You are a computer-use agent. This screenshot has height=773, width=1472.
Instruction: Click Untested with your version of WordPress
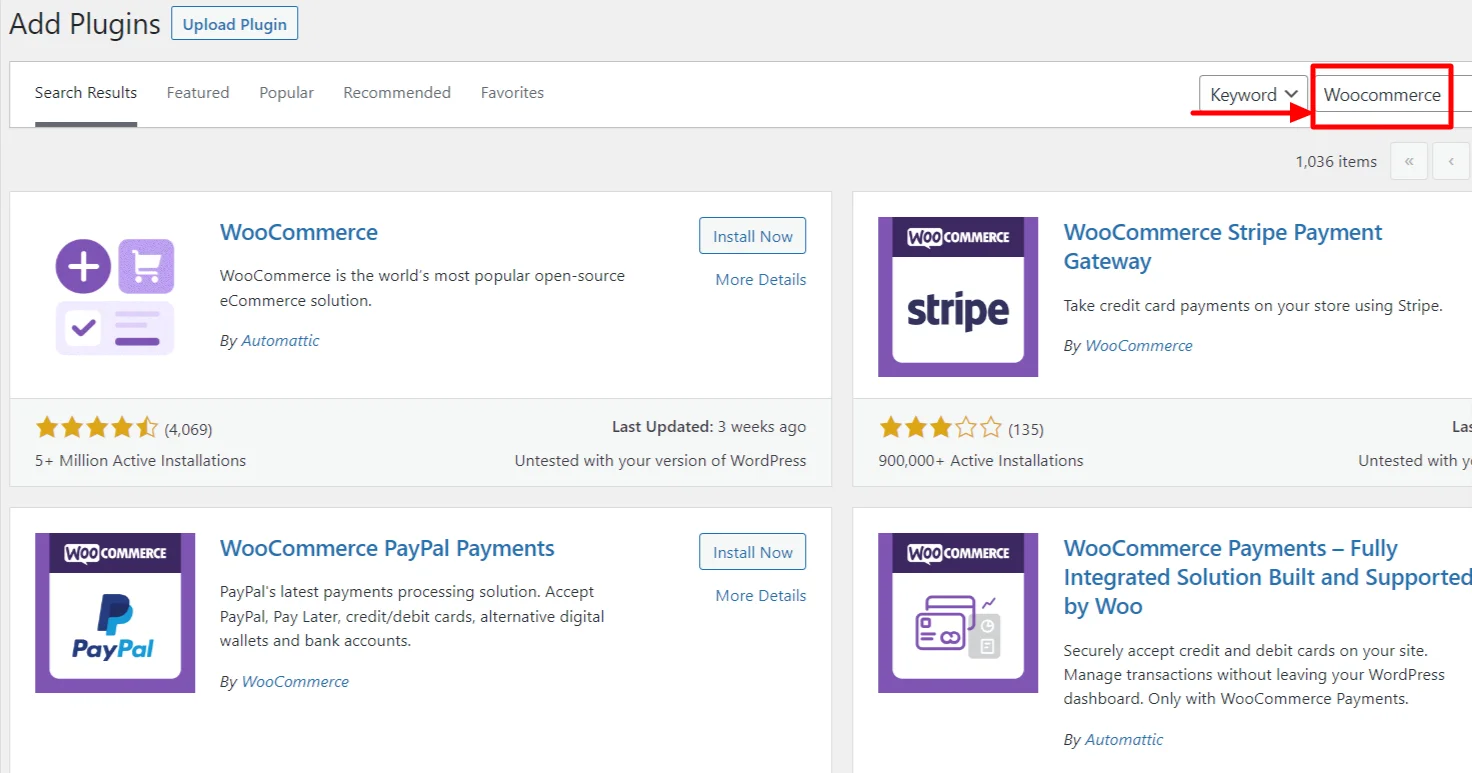(660, 461)
